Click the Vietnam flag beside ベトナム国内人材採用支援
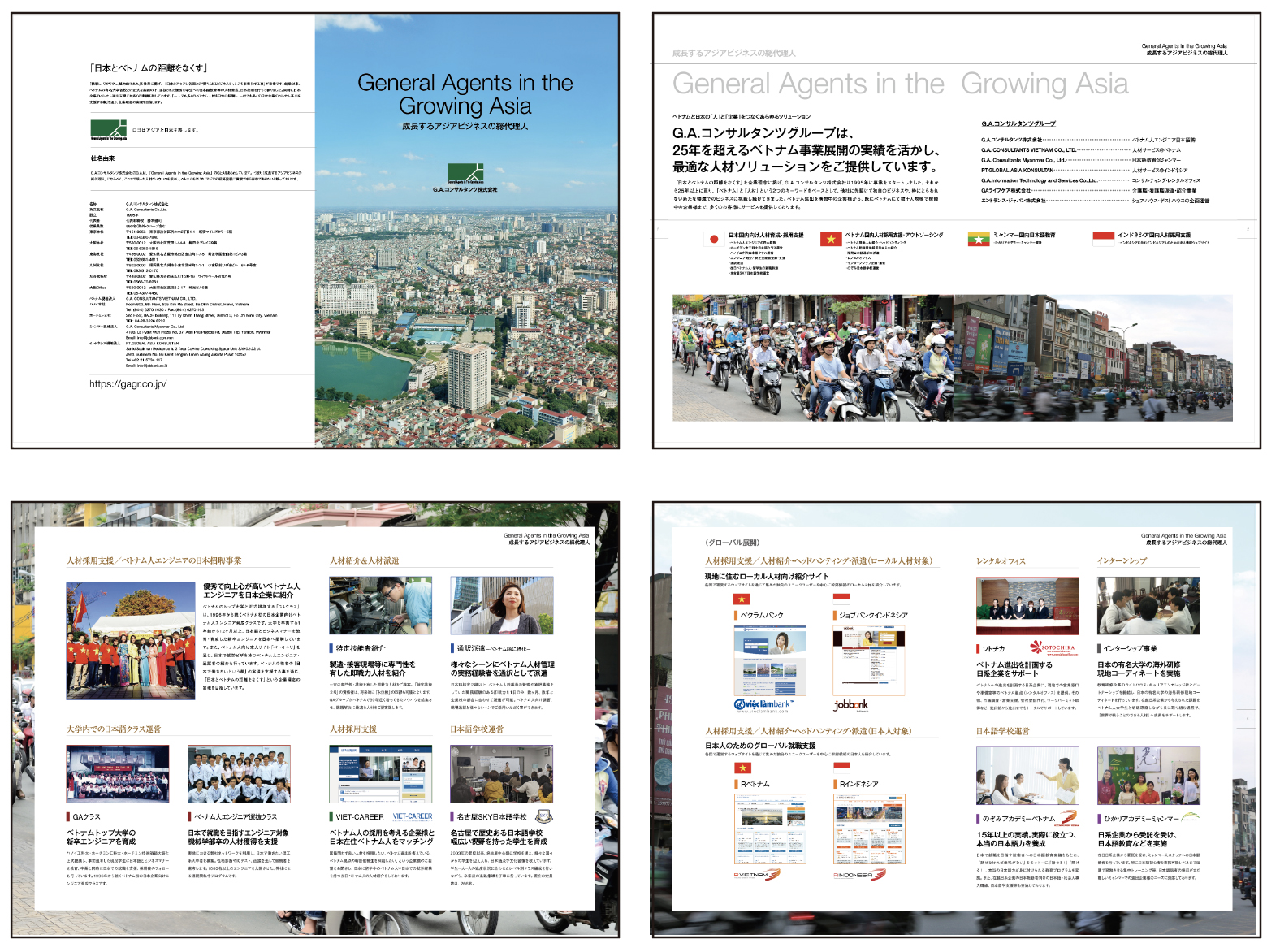This screenshot has height=952, width=1280. click(830, 239)
